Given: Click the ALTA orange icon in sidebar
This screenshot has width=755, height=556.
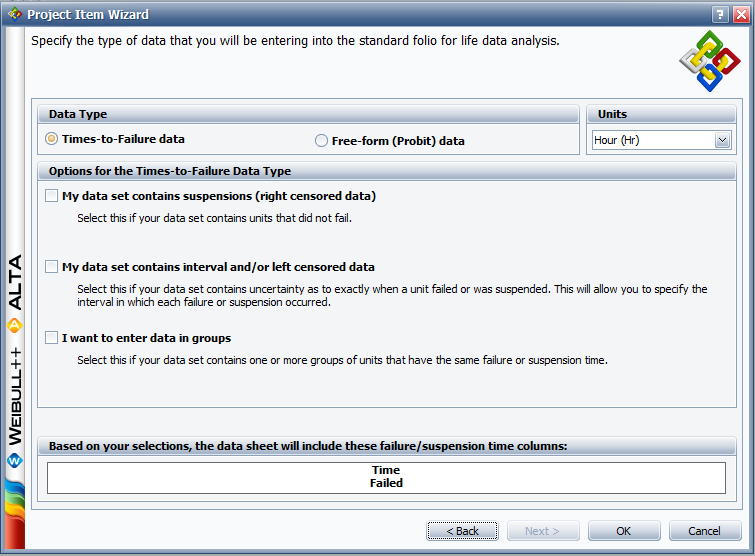Looking at the screenshot, I should (14, 325).
